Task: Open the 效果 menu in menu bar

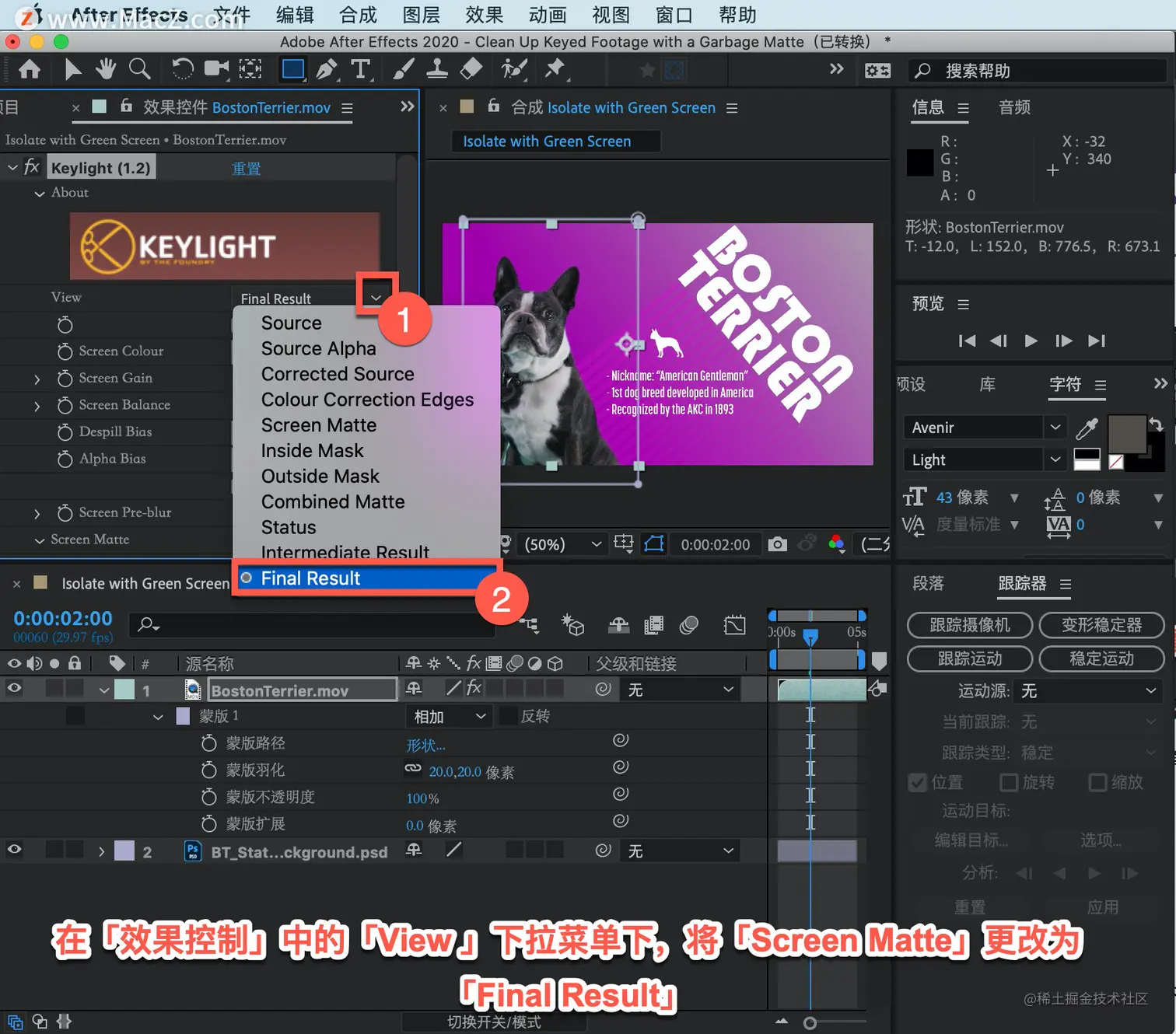Action: pyautogui.click(x=485, y=15)
